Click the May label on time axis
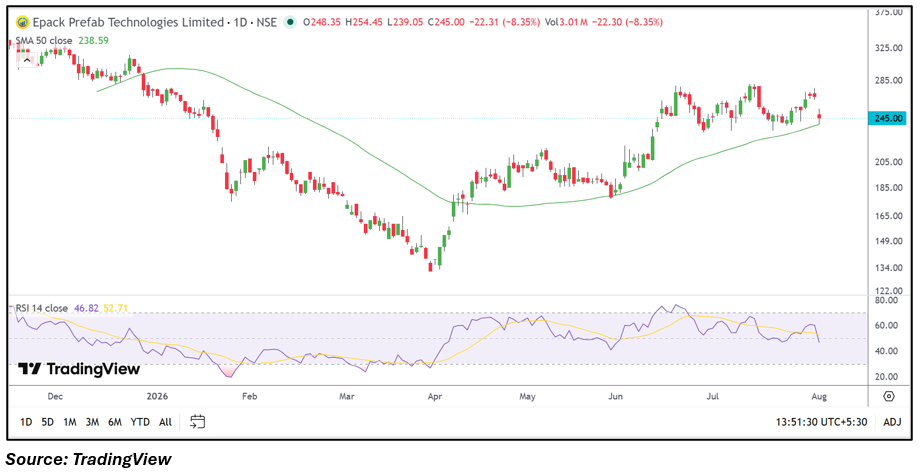Screen dimensions: 923x472 click(527, 397)
